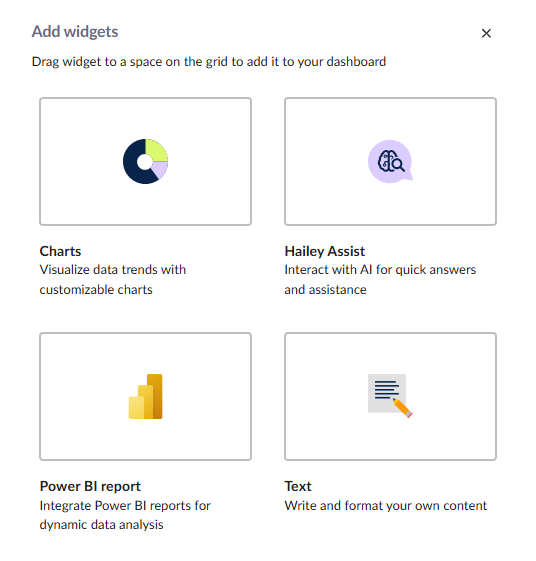Select the Charts widget card
The width and height of the screenshot is (536, 561).
point(146,161)
